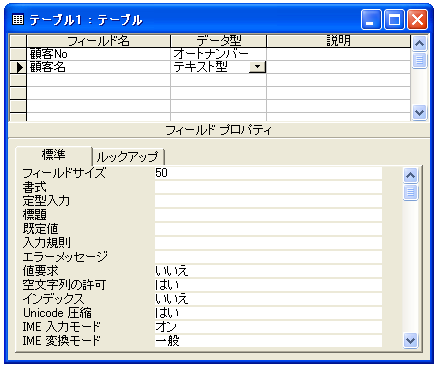This screenshot has width=435, height=368.
Task: Switch to the ルックアップ tab
Action: tap(128, 156)
